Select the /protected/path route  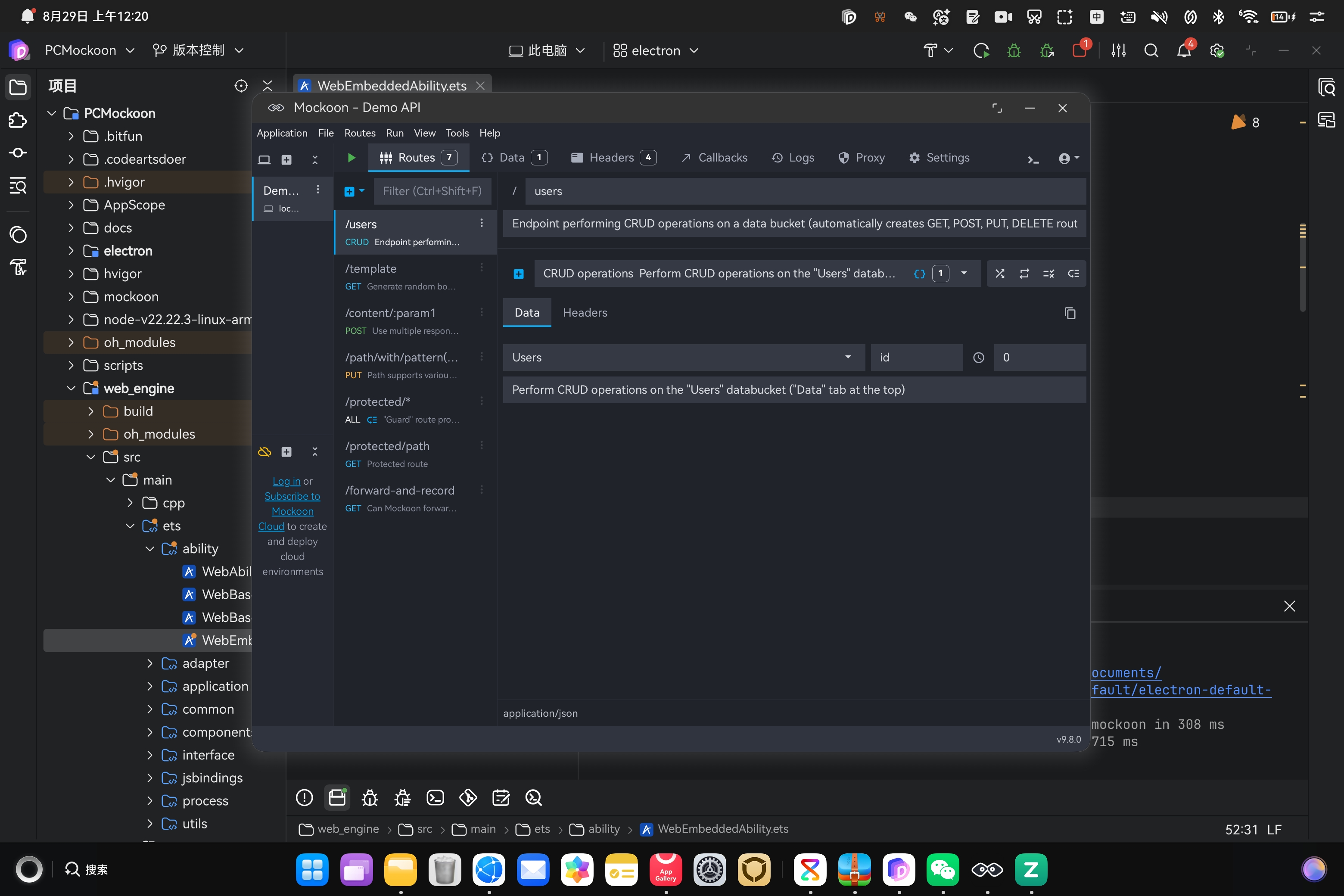point(415,454)
